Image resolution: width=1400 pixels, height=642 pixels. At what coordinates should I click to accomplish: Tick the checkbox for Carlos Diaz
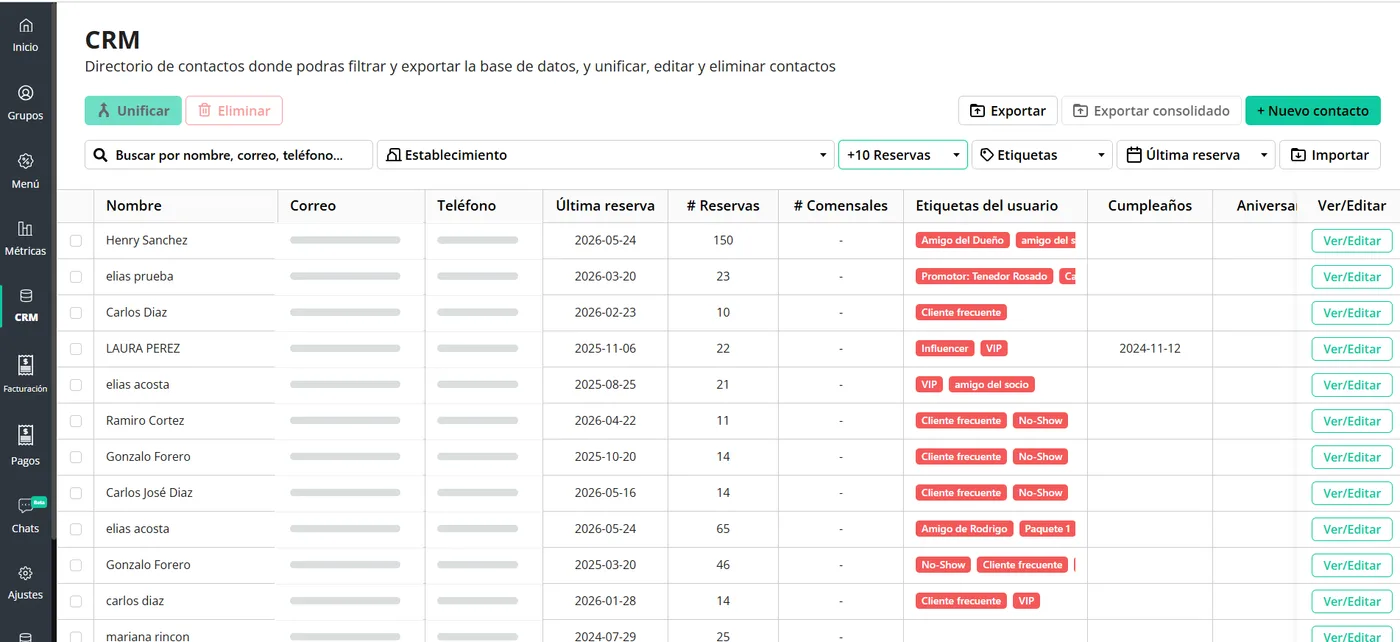[x=76, y=313]
